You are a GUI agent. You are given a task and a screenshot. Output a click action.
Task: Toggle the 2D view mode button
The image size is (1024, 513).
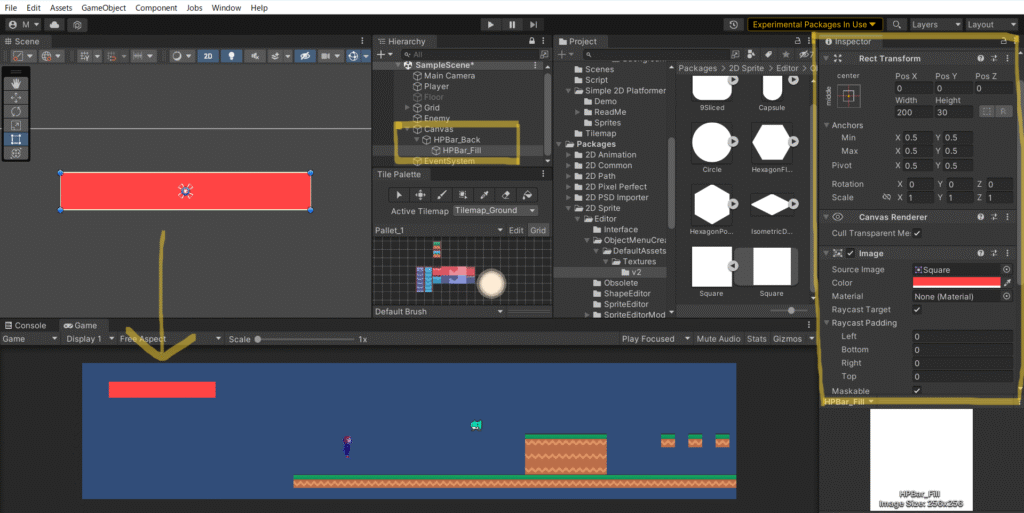207,56
